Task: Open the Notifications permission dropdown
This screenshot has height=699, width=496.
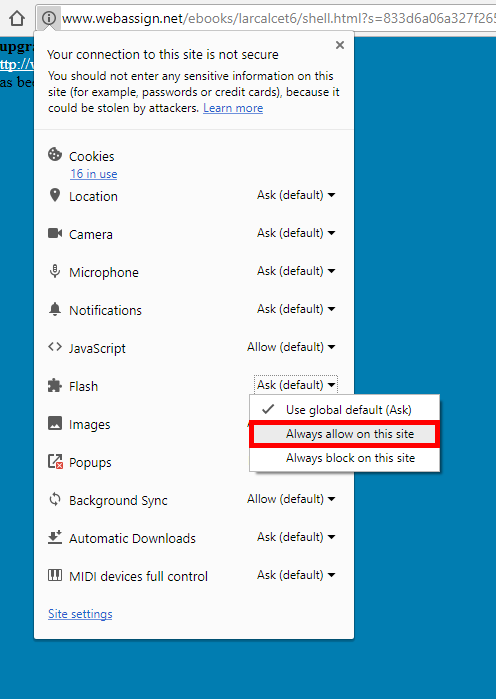Action: [296, 309]
